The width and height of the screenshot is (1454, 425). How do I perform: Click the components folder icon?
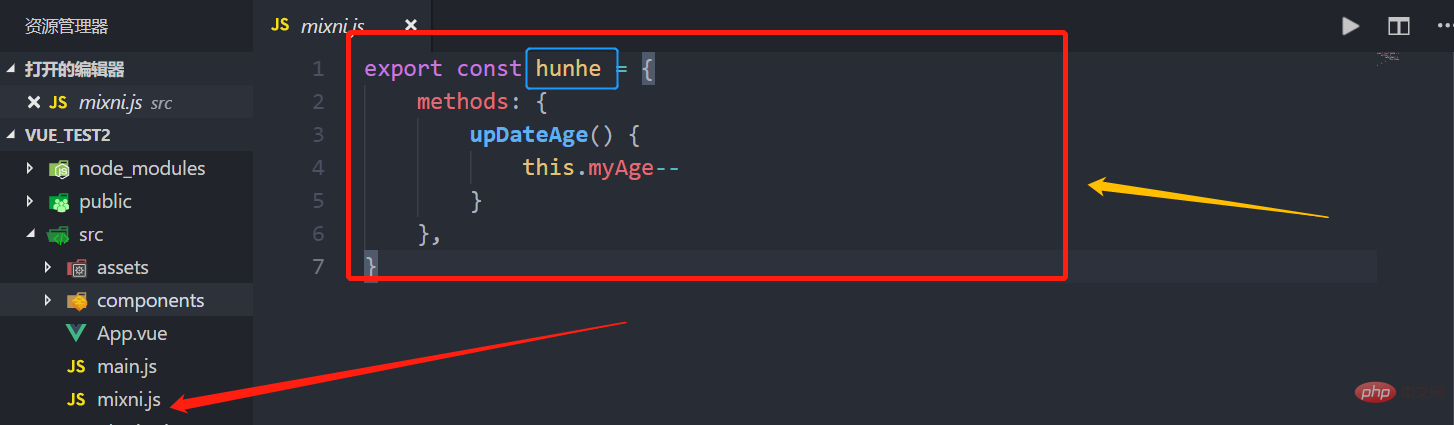76,300
